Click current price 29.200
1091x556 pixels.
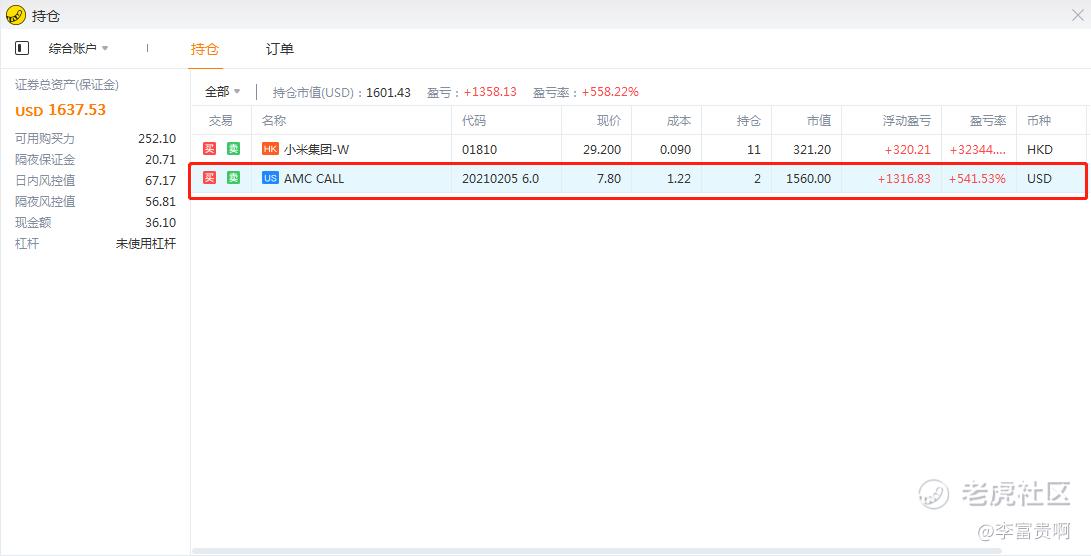click(x=603, y=150)
